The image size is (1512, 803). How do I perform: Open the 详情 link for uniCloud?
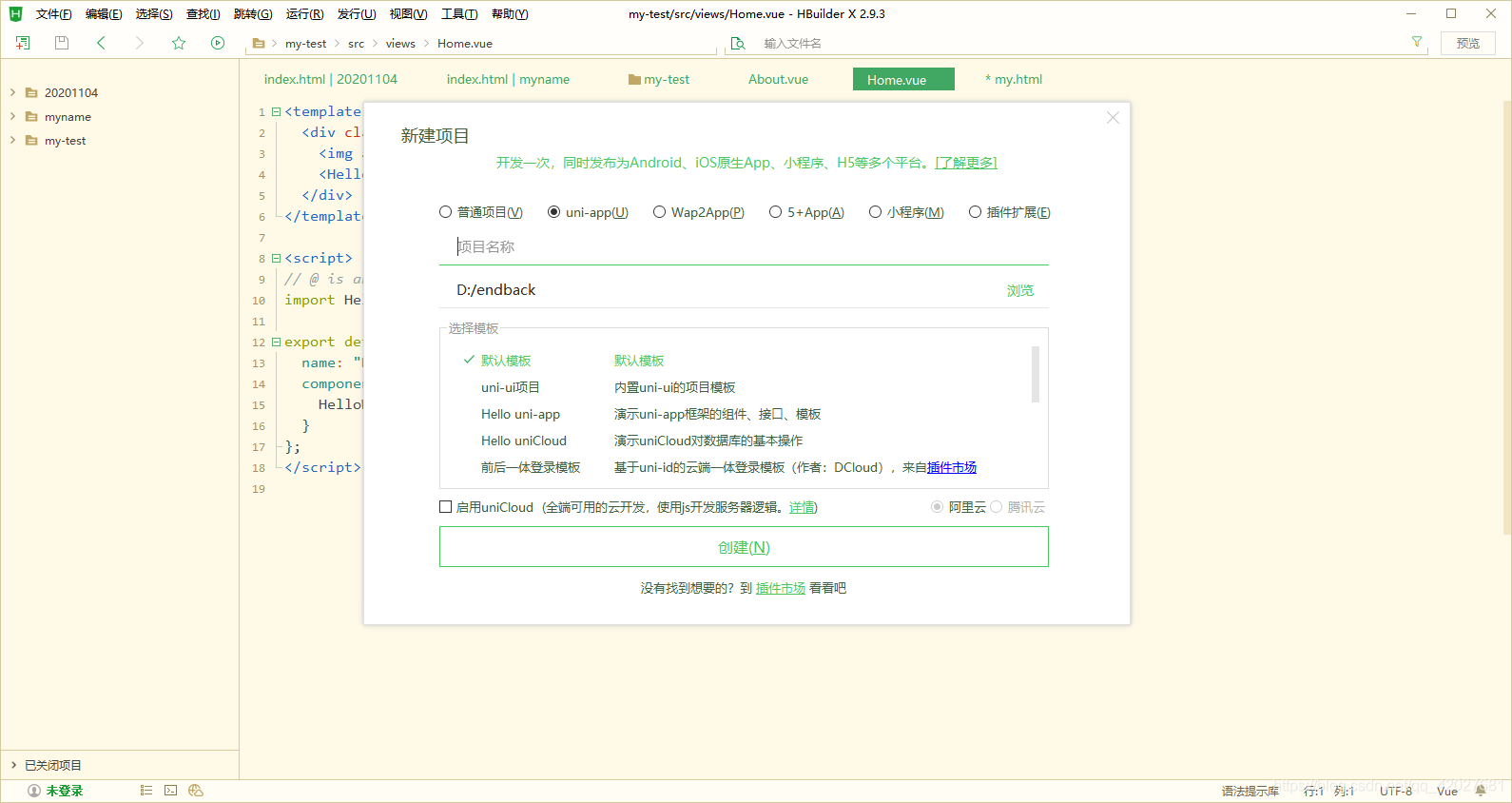(802, 507)
